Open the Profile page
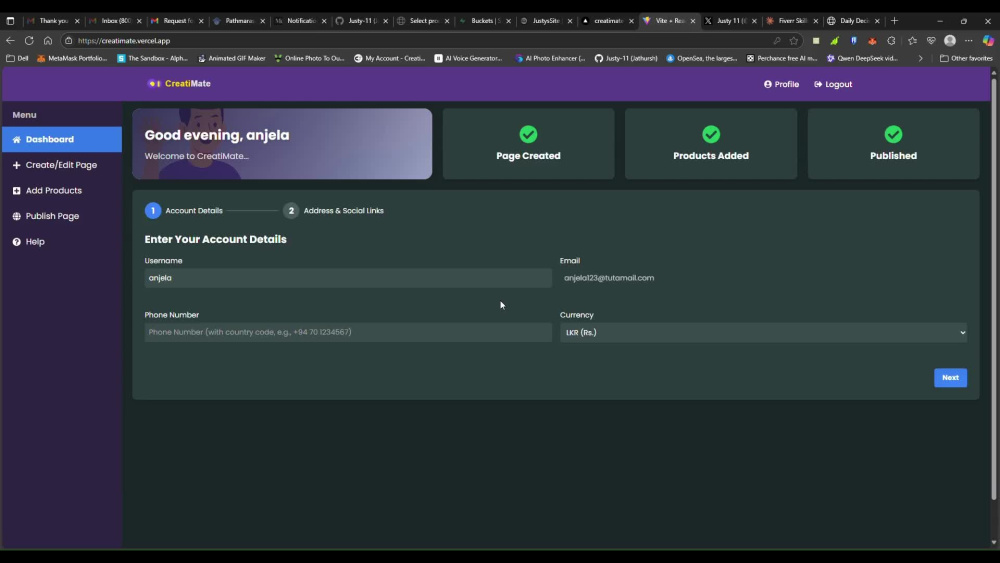This screenshot has height=563, width=1000. coord(781,84)
